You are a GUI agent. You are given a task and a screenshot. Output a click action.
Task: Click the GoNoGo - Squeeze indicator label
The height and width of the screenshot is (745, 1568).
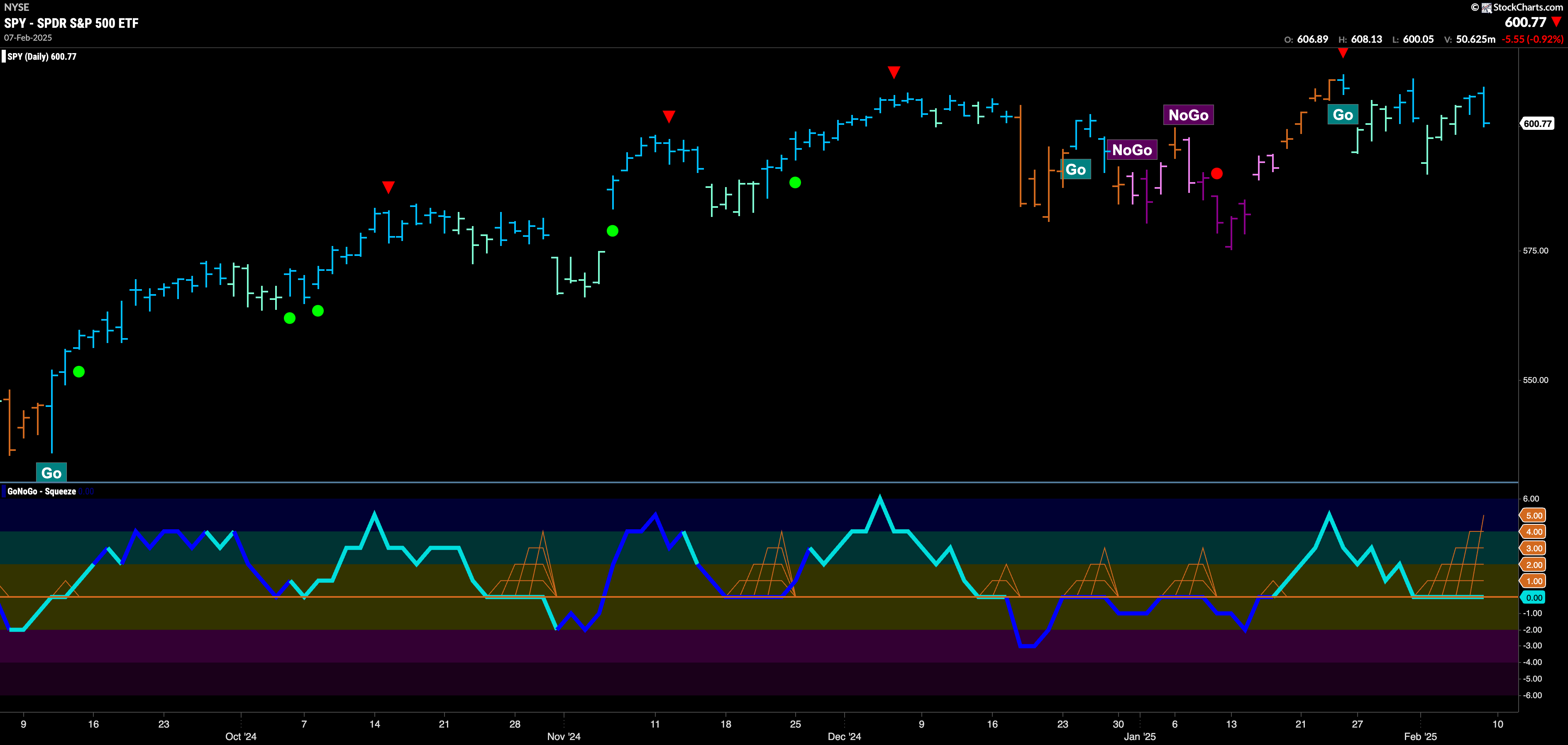click(x=42, y=492)
